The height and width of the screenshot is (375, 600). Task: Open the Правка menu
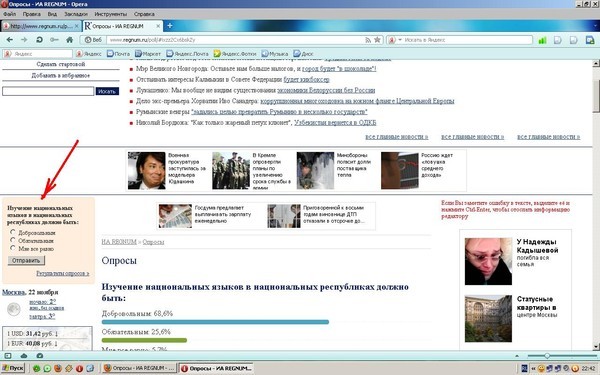(31, 14)
